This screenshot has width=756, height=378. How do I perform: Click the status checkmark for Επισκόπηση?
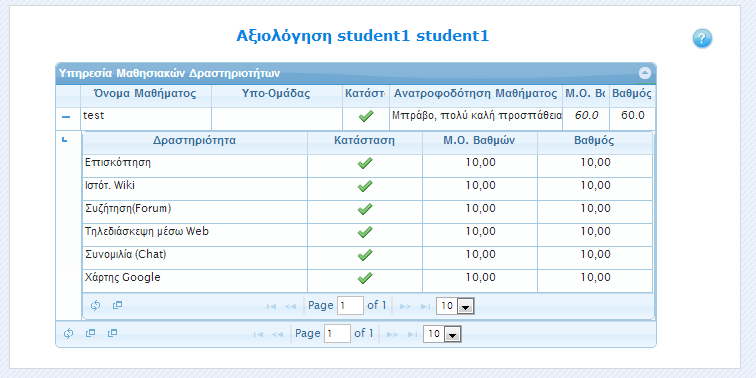click(365, 163)
